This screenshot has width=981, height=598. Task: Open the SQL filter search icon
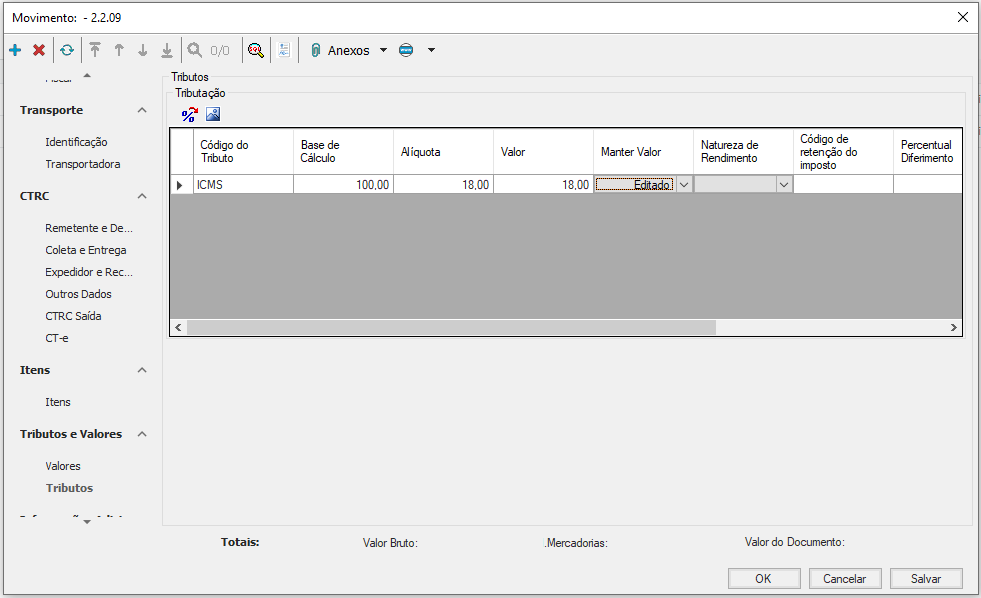click(x=255, y=50)
